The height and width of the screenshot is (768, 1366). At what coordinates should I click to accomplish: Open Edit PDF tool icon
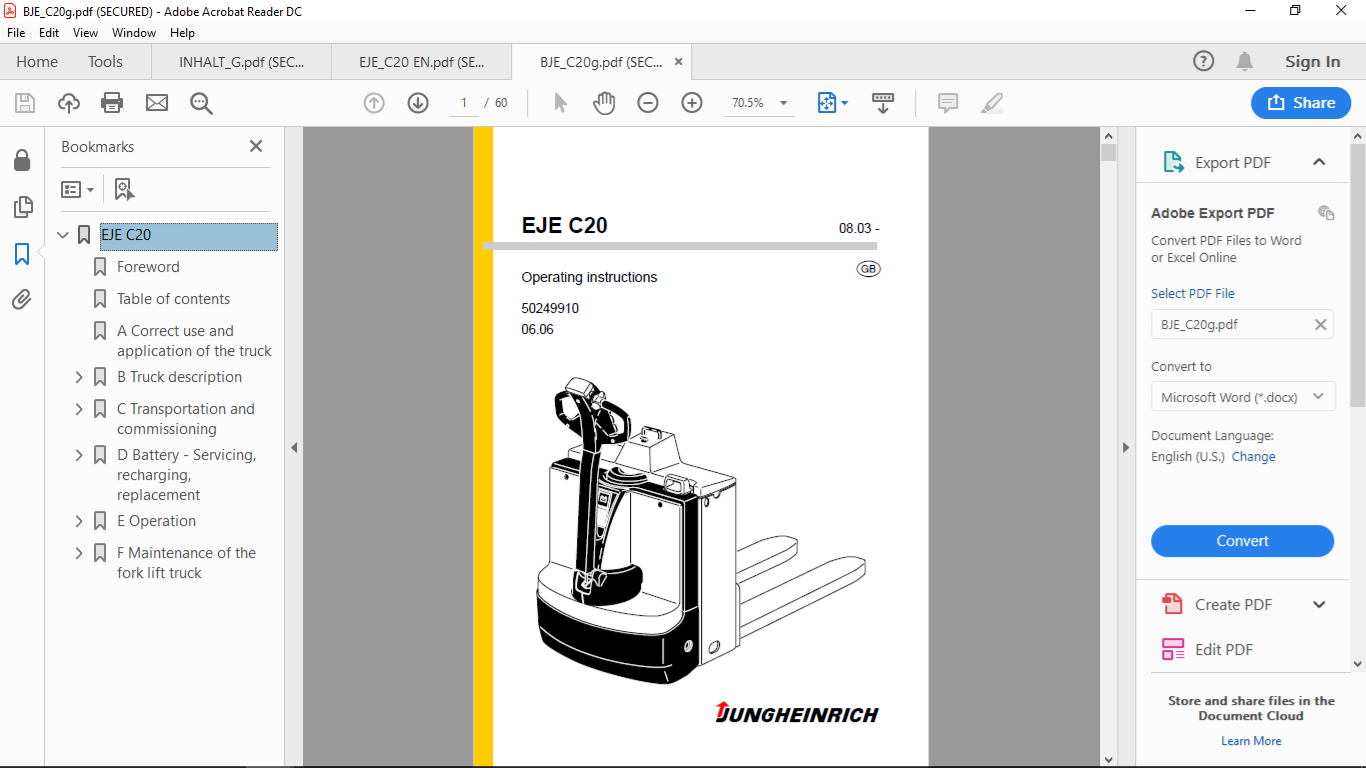point(1172,649)
